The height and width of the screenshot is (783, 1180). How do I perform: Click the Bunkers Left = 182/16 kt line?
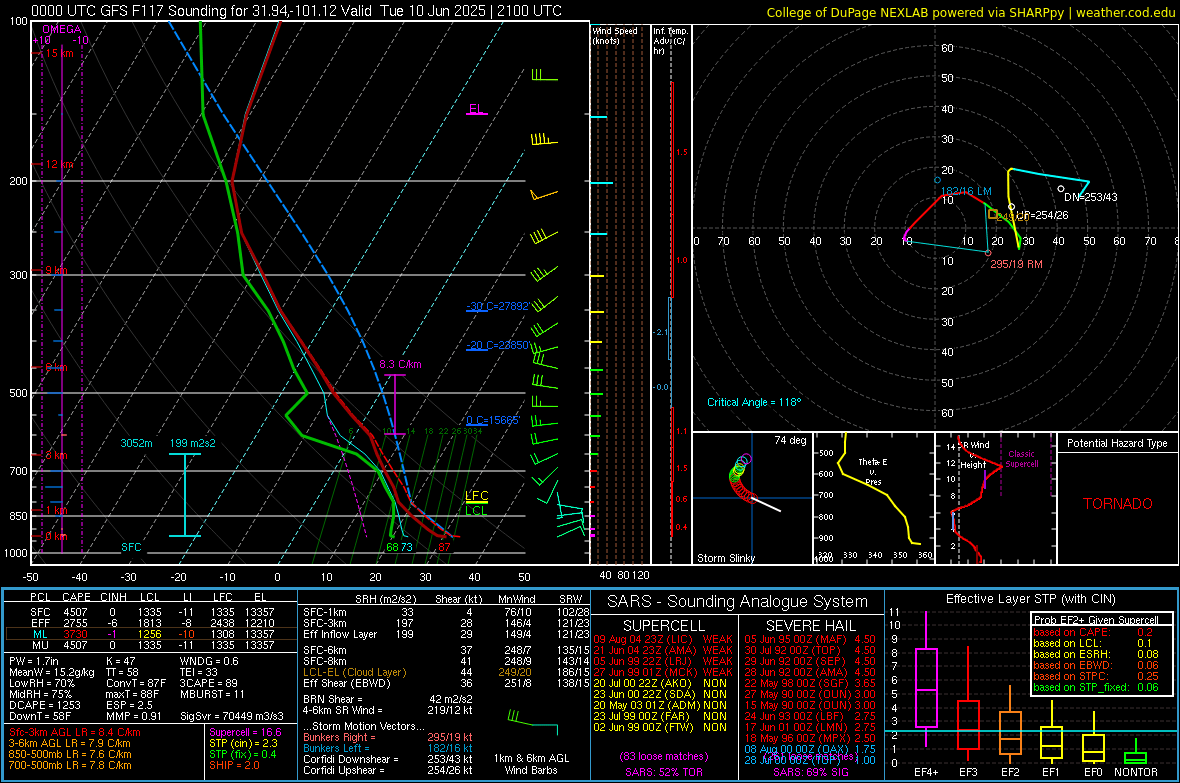[x=388, y=748]
